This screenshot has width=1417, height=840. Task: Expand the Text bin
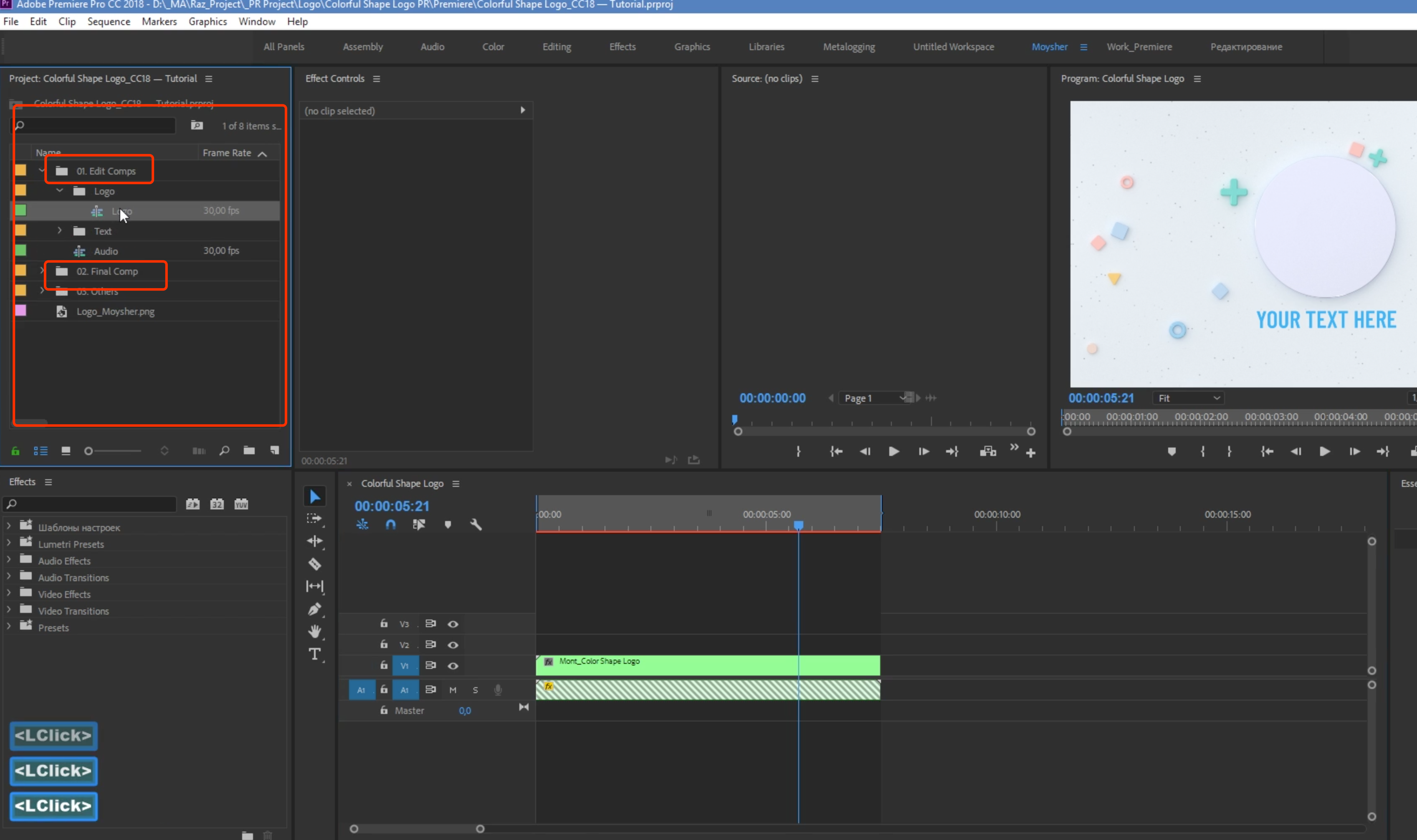59,231
